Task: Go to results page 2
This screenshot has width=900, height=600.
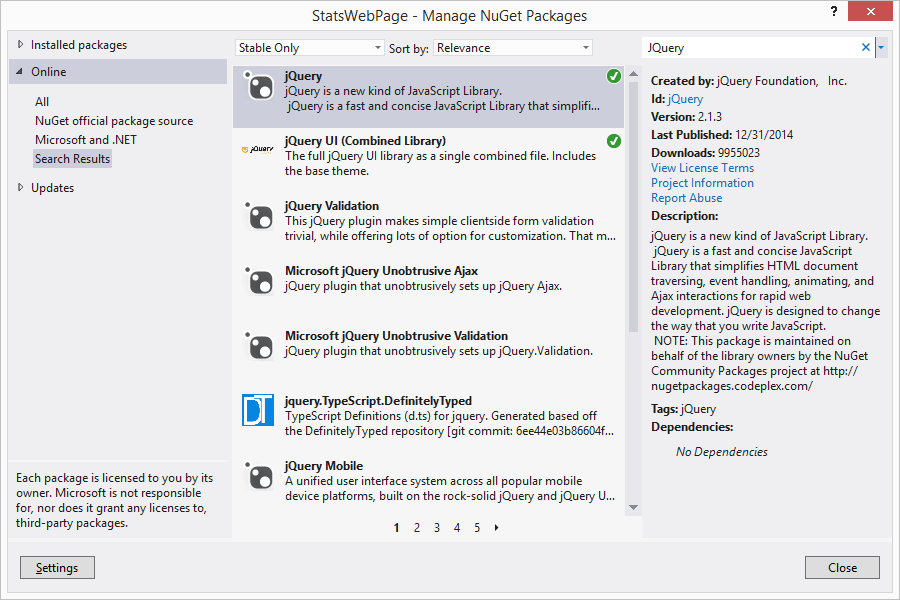Action: point(417,528)
